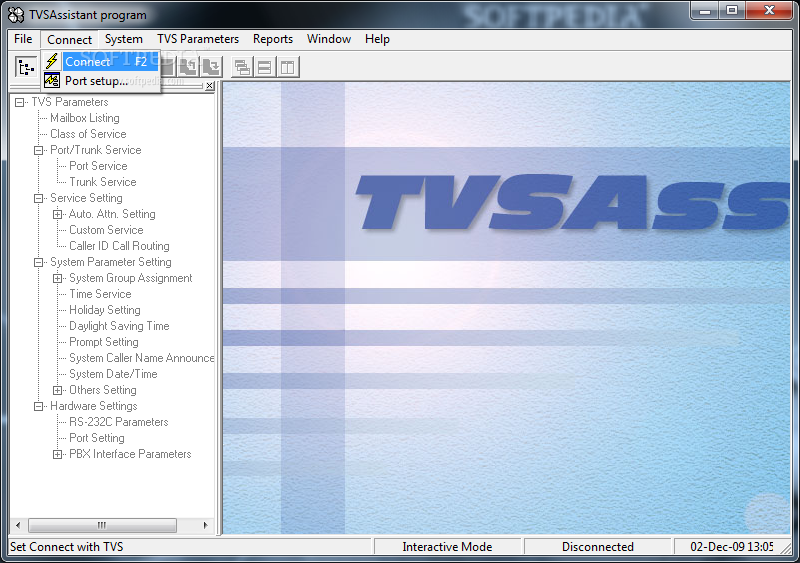Select Port Setting under Hardware Settings
The image size is (800, 563).
tap(97, 438)
